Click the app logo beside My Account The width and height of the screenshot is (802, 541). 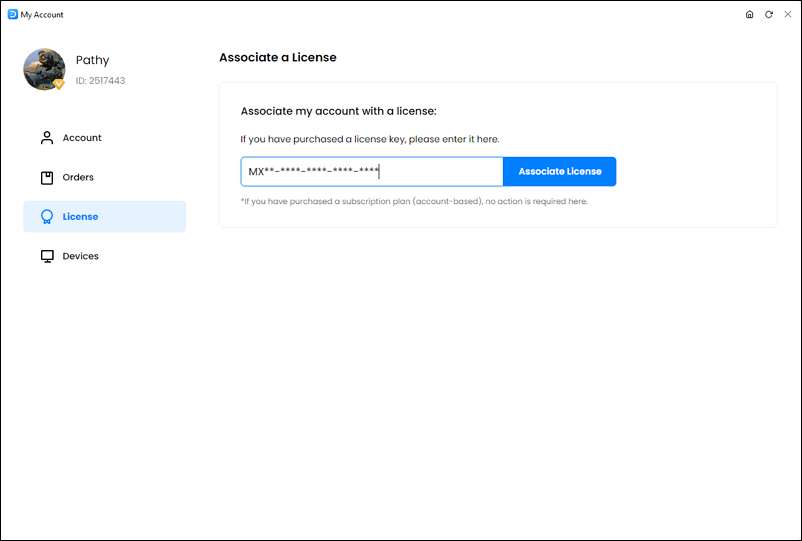[12, 14]
